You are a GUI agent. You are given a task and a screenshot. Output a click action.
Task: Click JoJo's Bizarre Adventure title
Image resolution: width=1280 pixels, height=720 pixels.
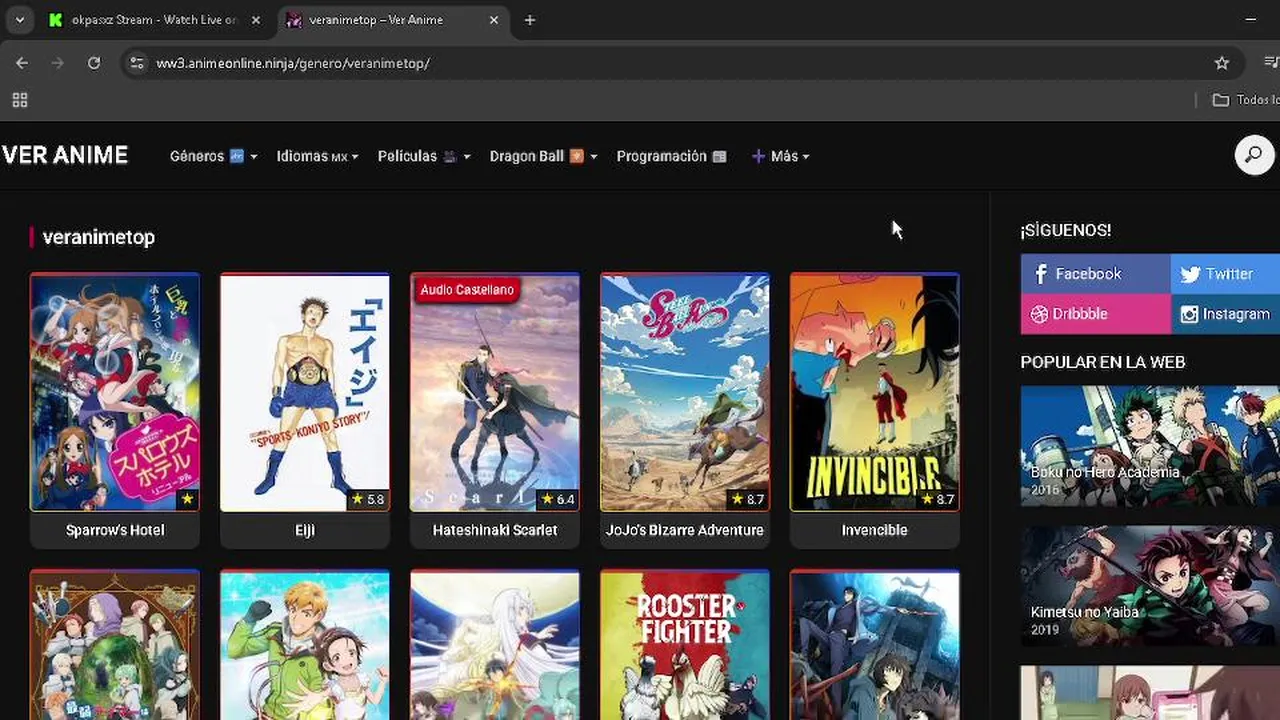685,530
